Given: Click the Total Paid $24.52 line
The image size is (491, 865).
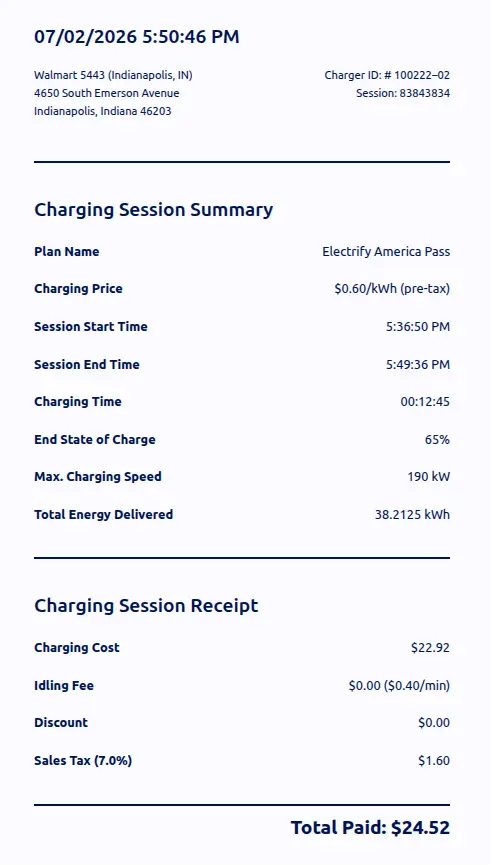Looking at the screenshot, I should click(x=370, y=827).
